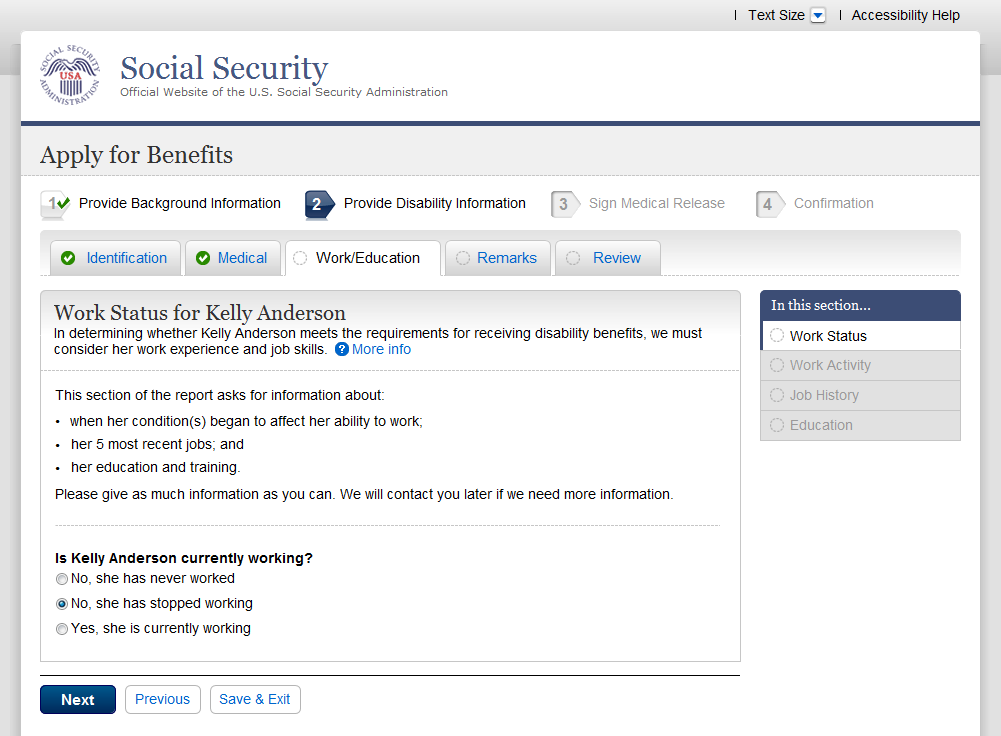Click the step 1 completed checkmark badge
Image resolution: width=1001 pixels, height=736 pixels.
point(55,204)
